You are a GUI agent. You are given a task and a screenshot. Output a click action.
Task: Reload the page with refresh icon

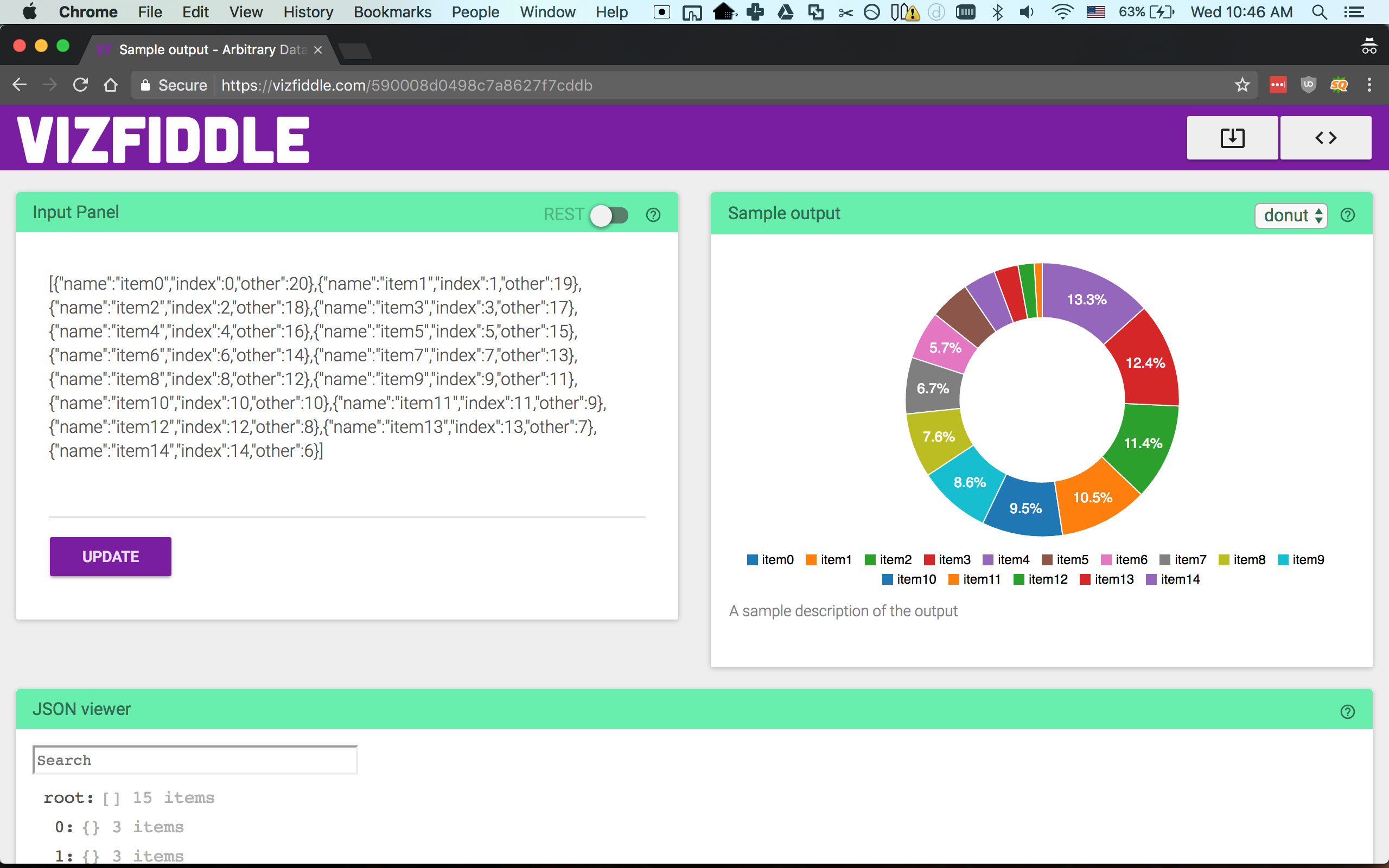[x=80, y=85]
